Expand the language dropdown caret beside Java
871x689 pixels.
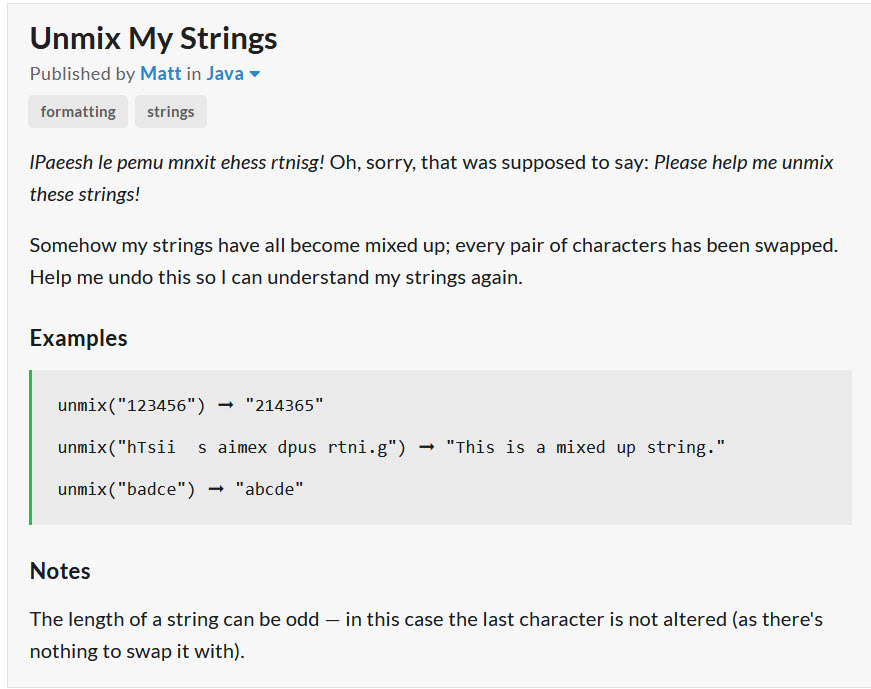pos(254,74)
